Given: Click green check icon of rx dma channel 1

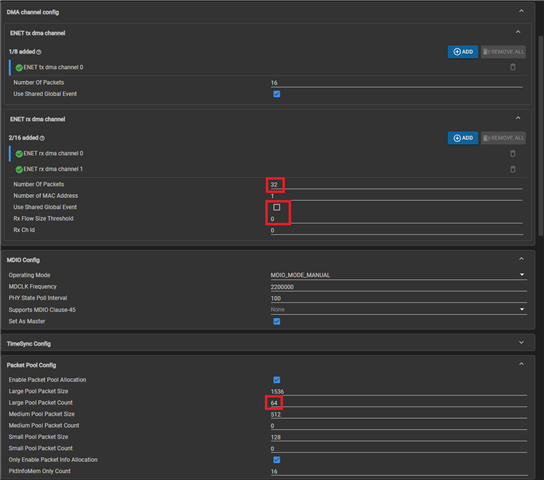Looking at the screenshot, I should point(19,169).
